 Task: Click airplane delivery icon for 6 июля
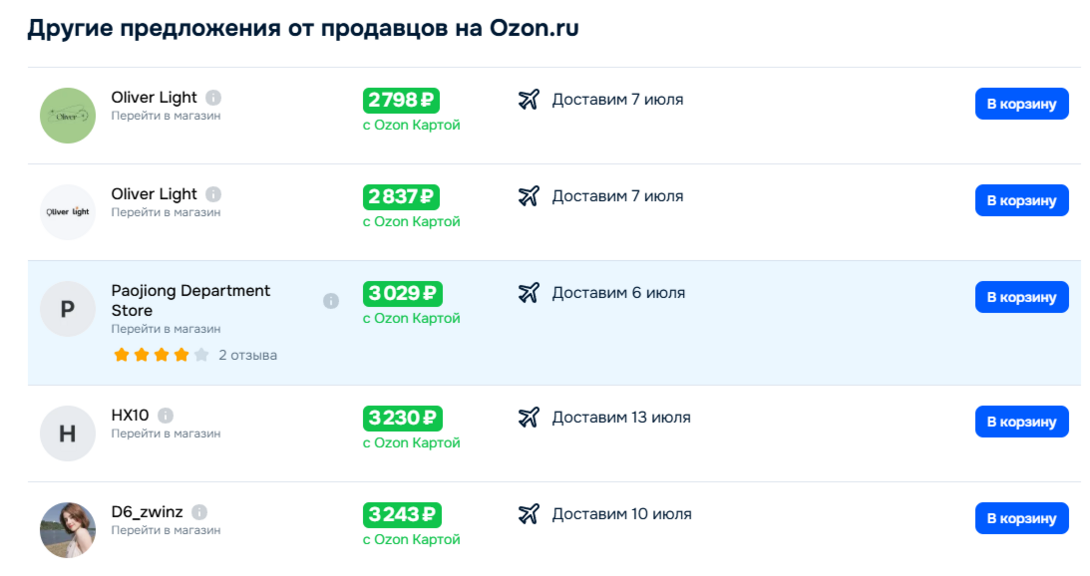click(529, 293)
